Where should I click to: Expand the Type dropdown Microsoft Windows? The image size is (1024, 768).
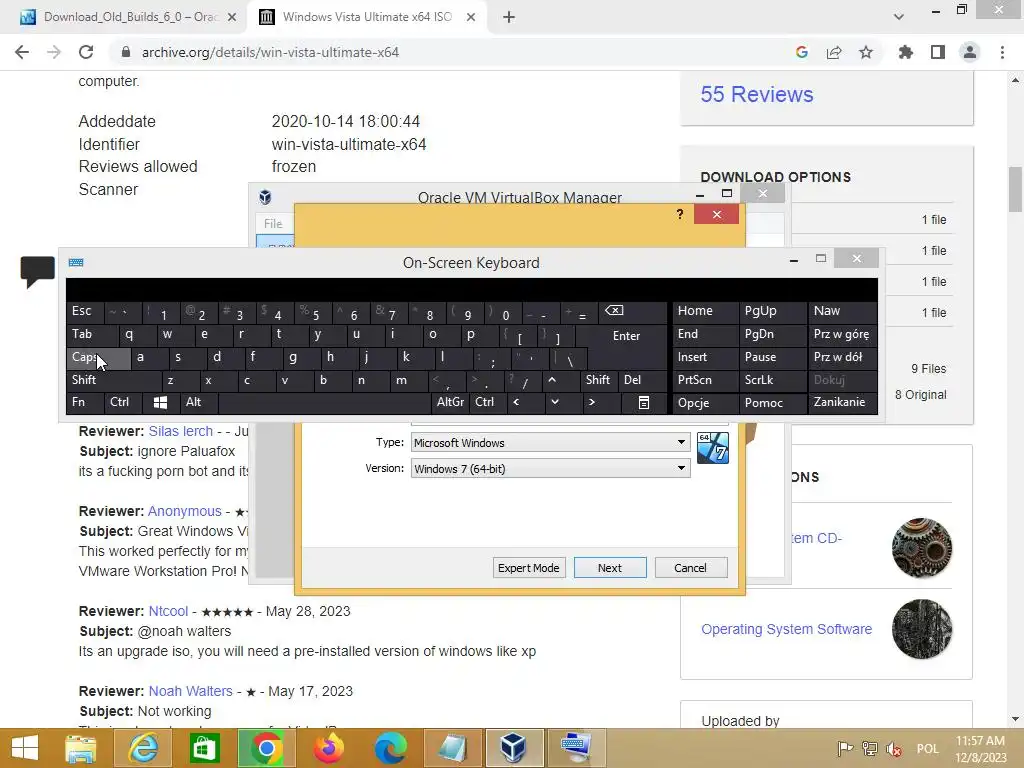coord(550,443)
